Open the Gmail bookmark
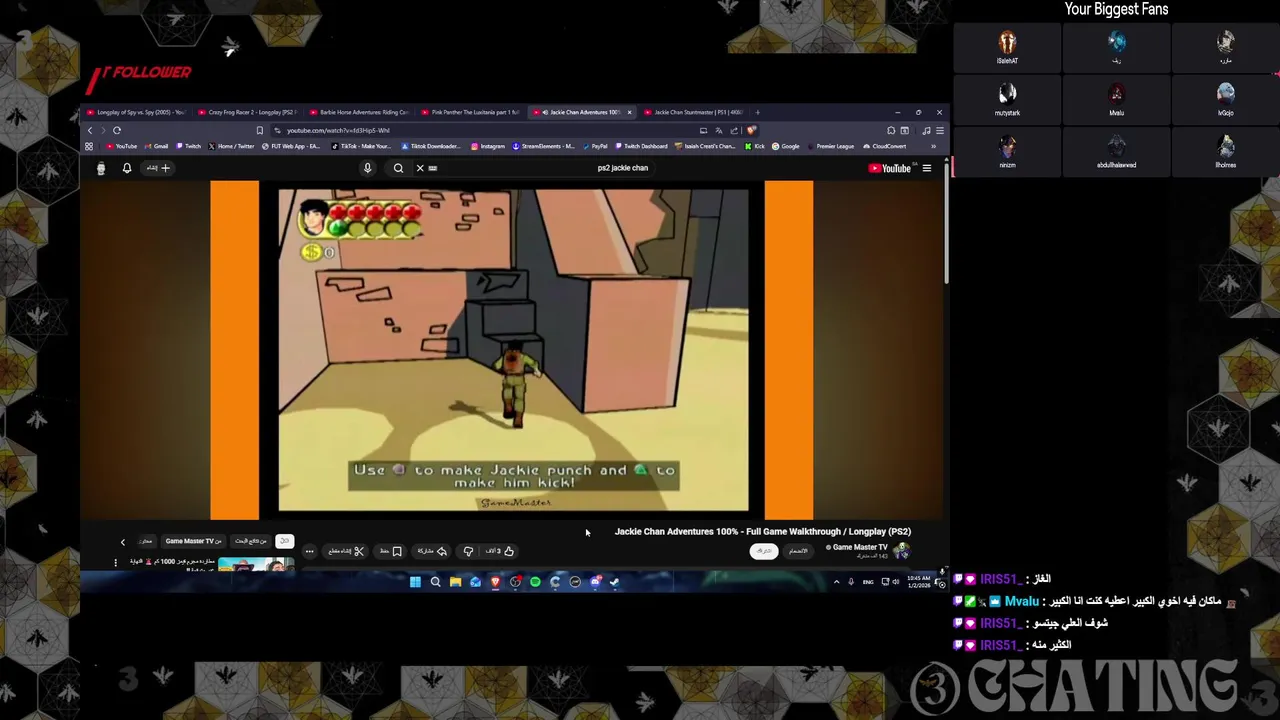 156,146
